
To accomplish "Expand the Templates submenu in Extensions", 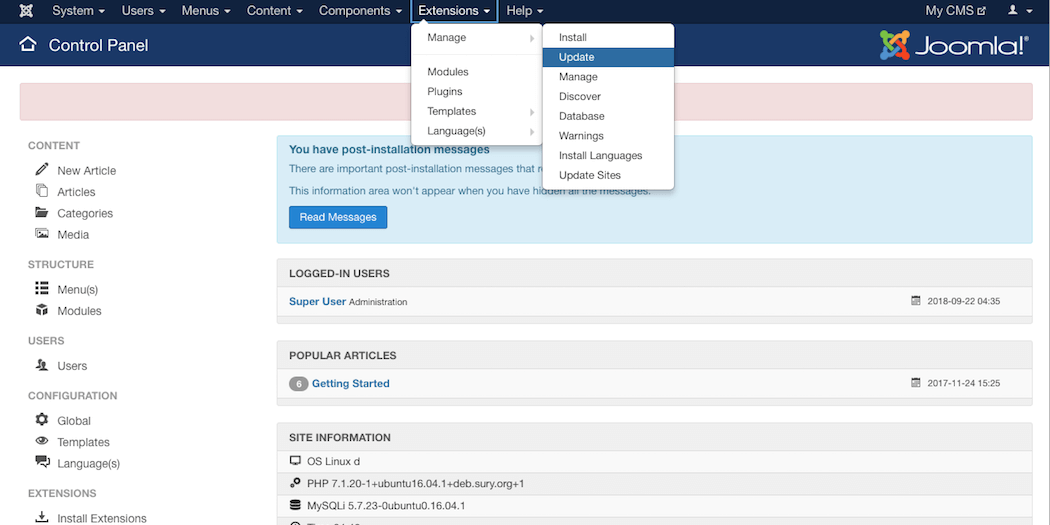I will click(476, 111).
